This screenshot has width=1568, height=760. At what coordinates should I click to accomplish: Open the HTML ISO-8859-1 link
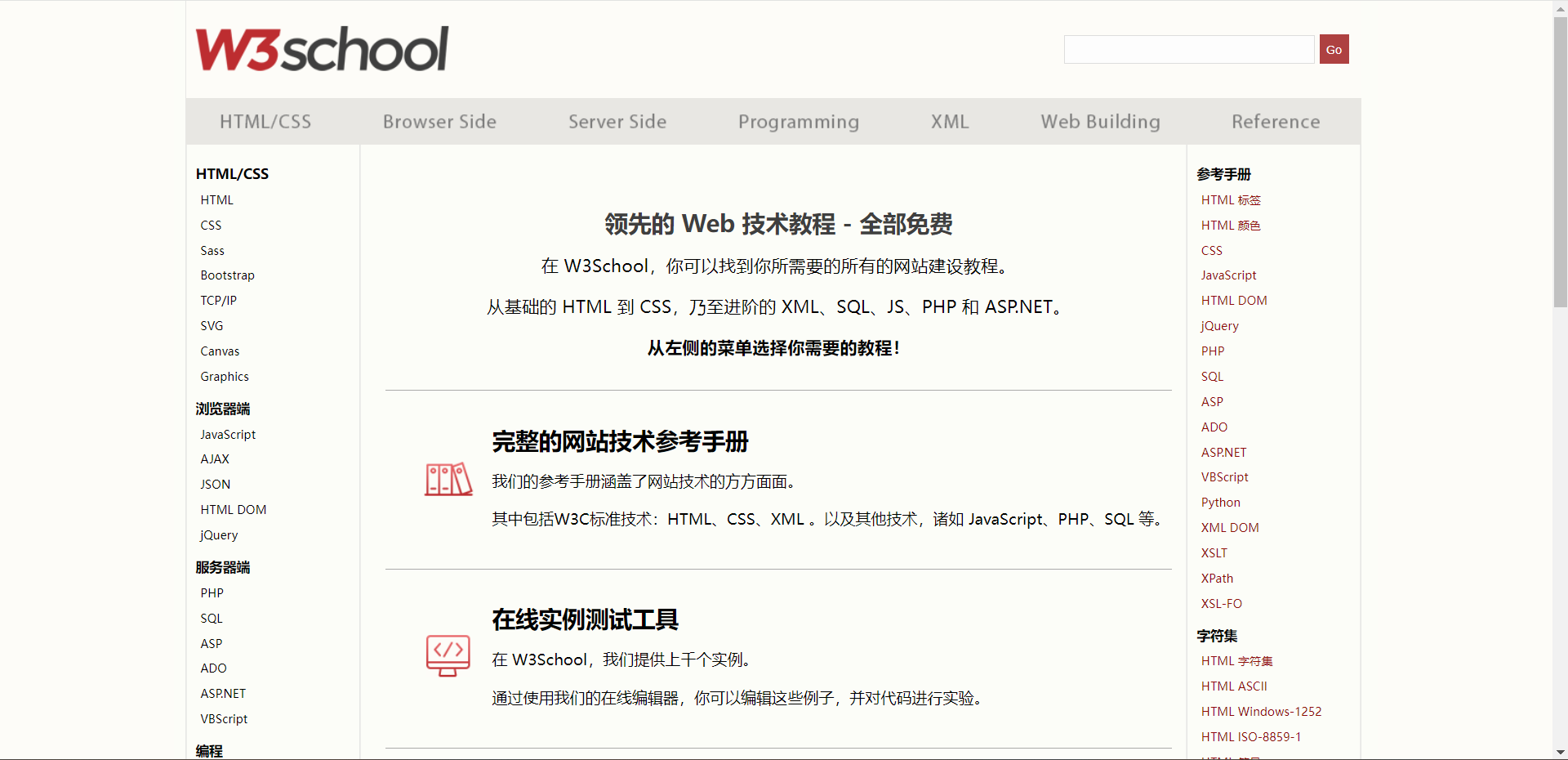tap(1251, 737)
